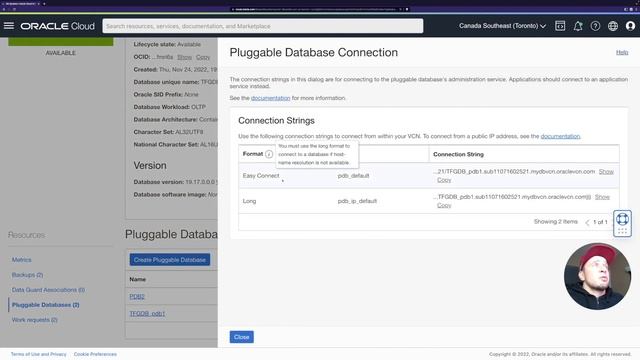The width and height of the screenshot is (640, 360).
Task: Open the Cloud Shell developer tools icon
Action: (560, 26)
